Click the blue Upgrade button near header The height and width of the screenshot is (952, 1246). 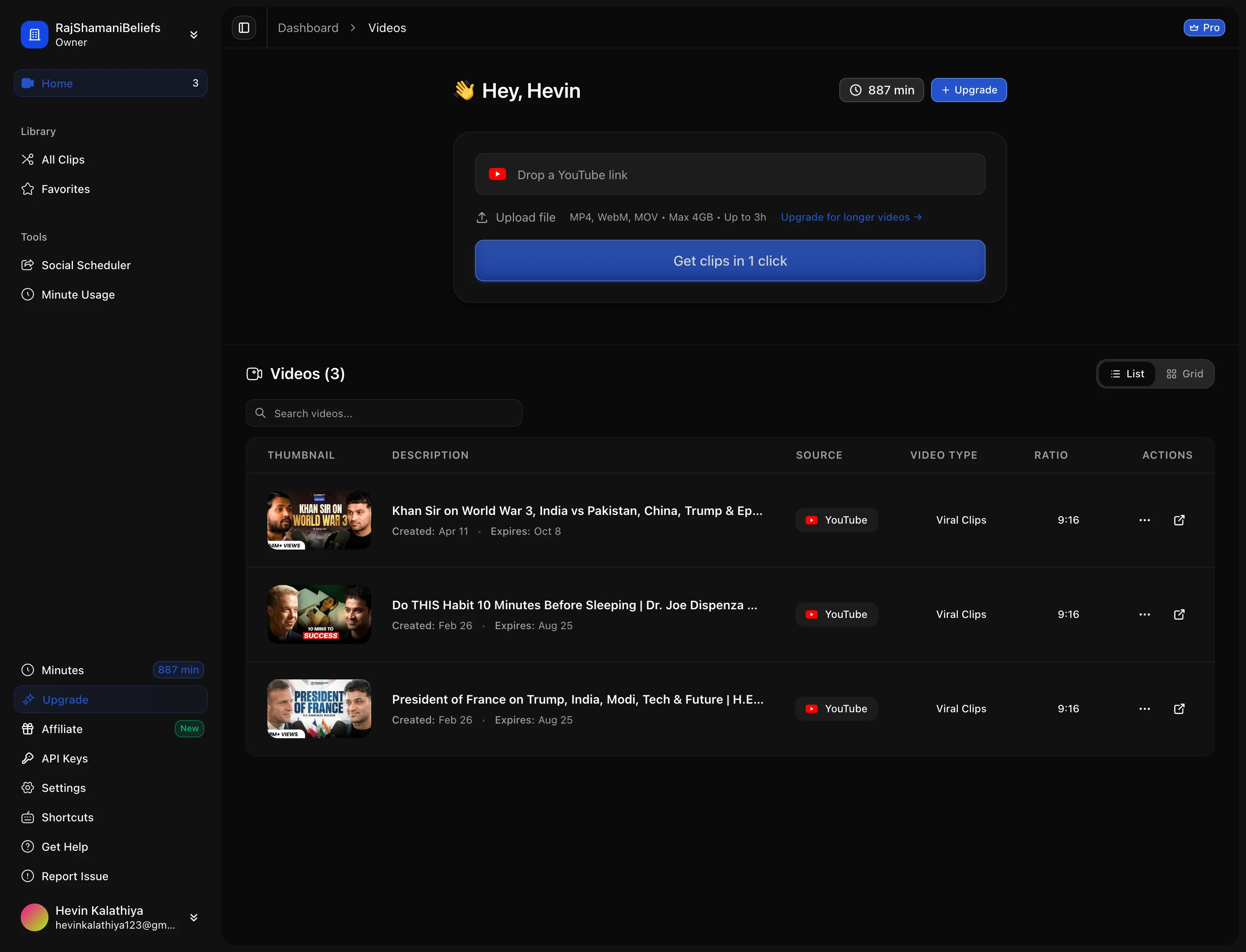(969, 90)
